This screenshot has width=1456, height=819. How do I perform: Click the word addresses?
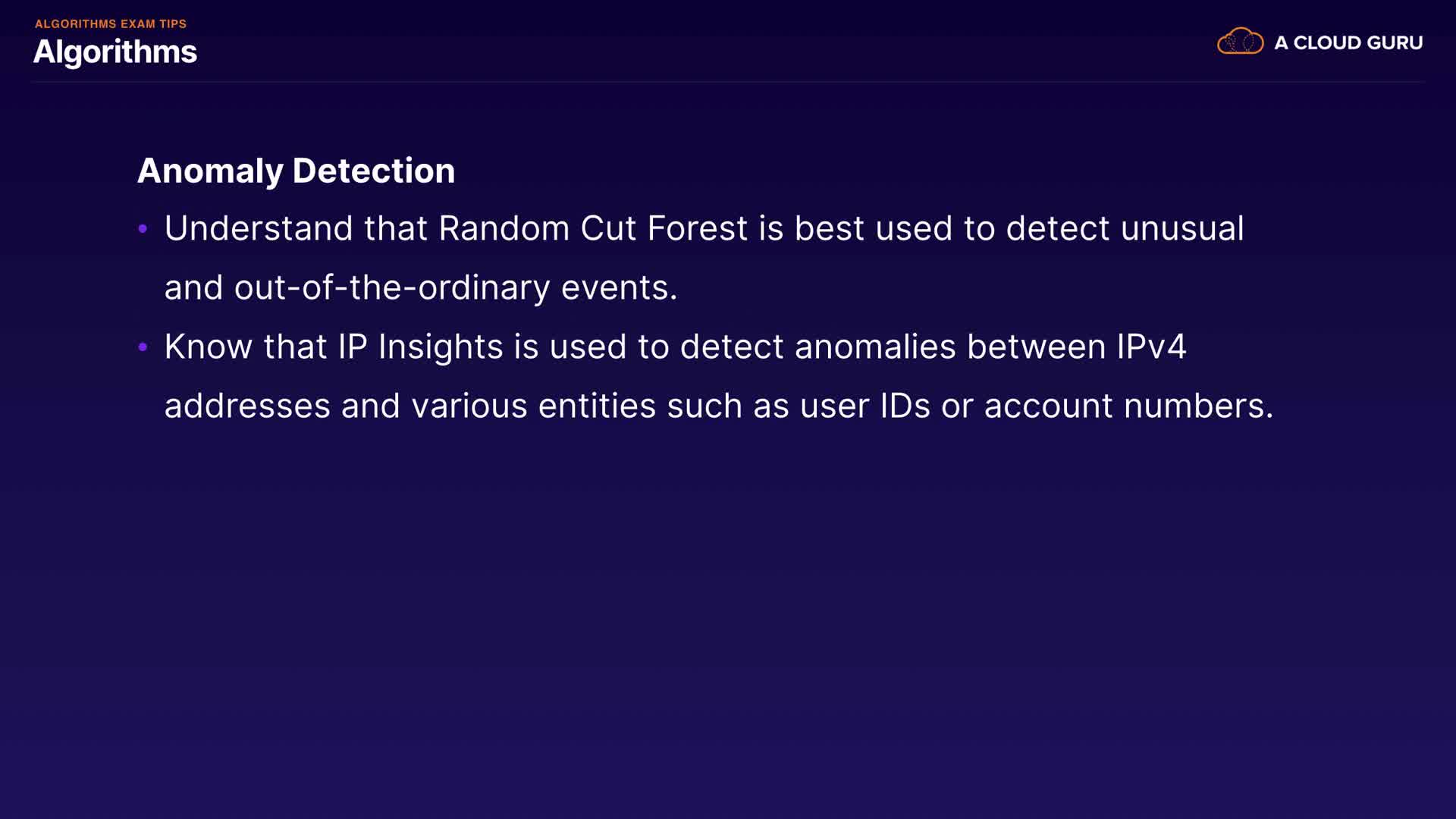[x=247, y=406]
